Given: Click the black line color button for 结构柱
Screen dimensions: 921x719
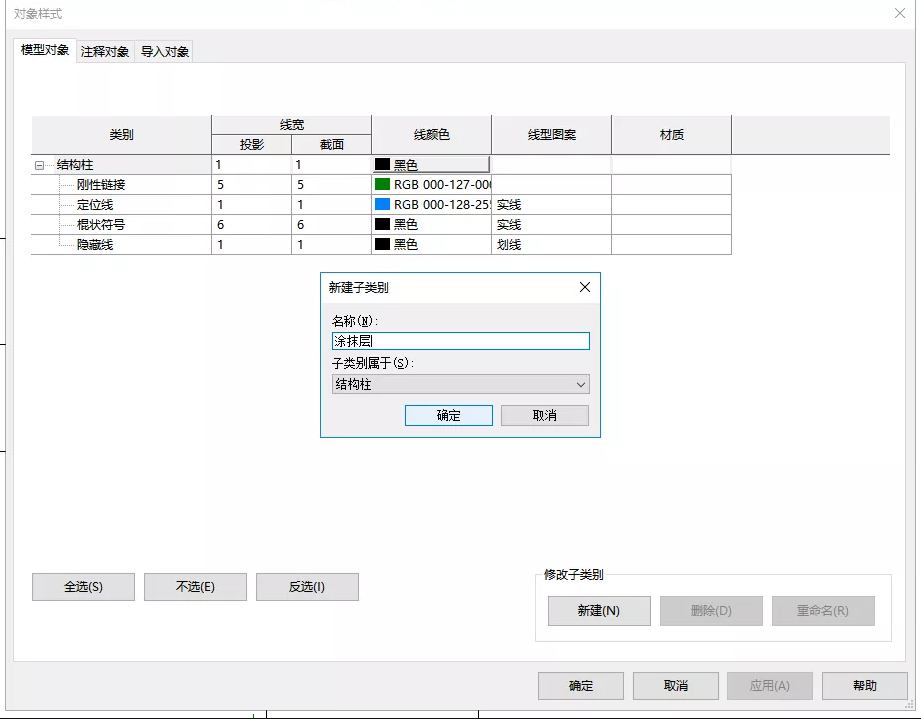Looking at the screenshot, I should pyautogui.click(x=431, y=165).
